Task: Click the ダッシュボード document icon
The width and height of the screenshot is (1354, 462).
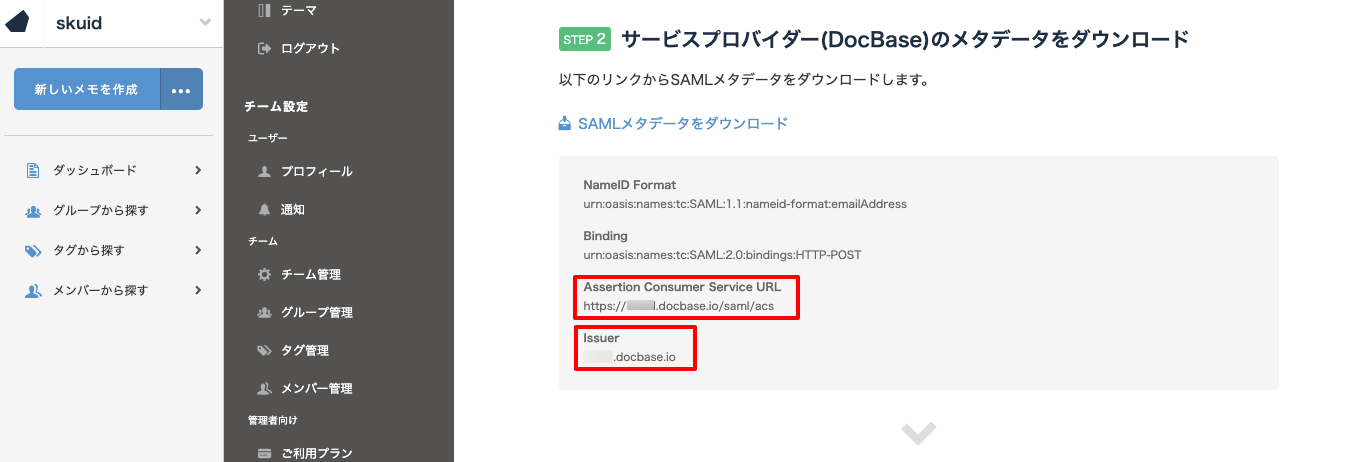Action: pyautogui.click(x=33, y=171)
